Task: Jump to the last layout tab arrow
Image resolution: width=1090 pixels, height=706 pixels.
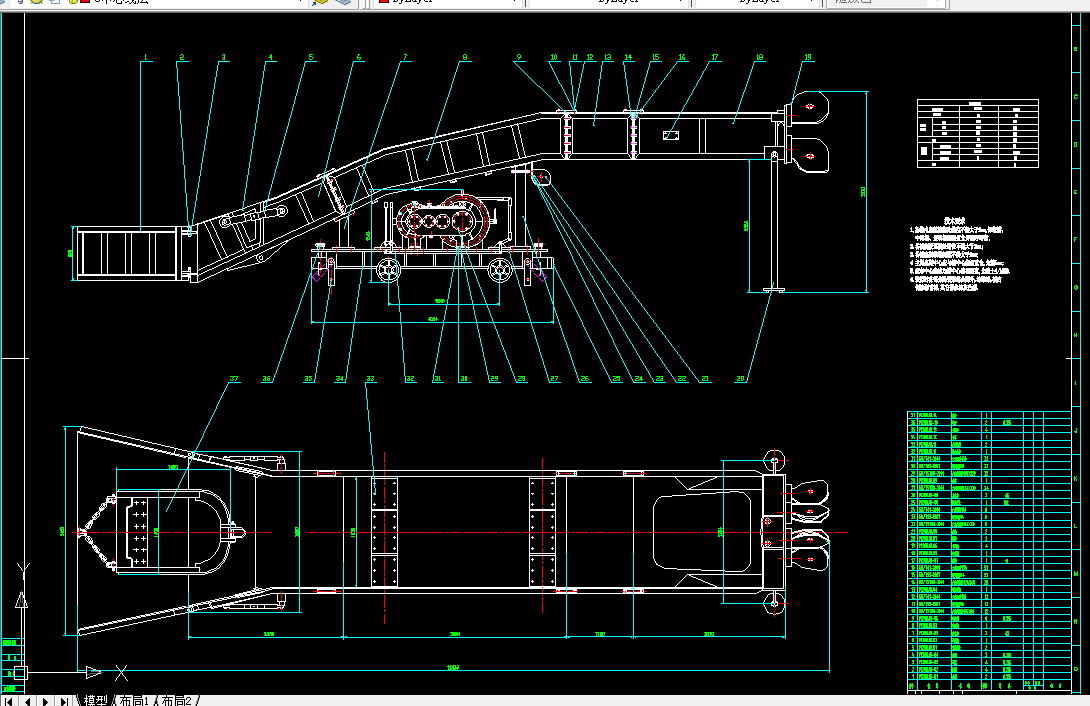Action: (63, 701)
